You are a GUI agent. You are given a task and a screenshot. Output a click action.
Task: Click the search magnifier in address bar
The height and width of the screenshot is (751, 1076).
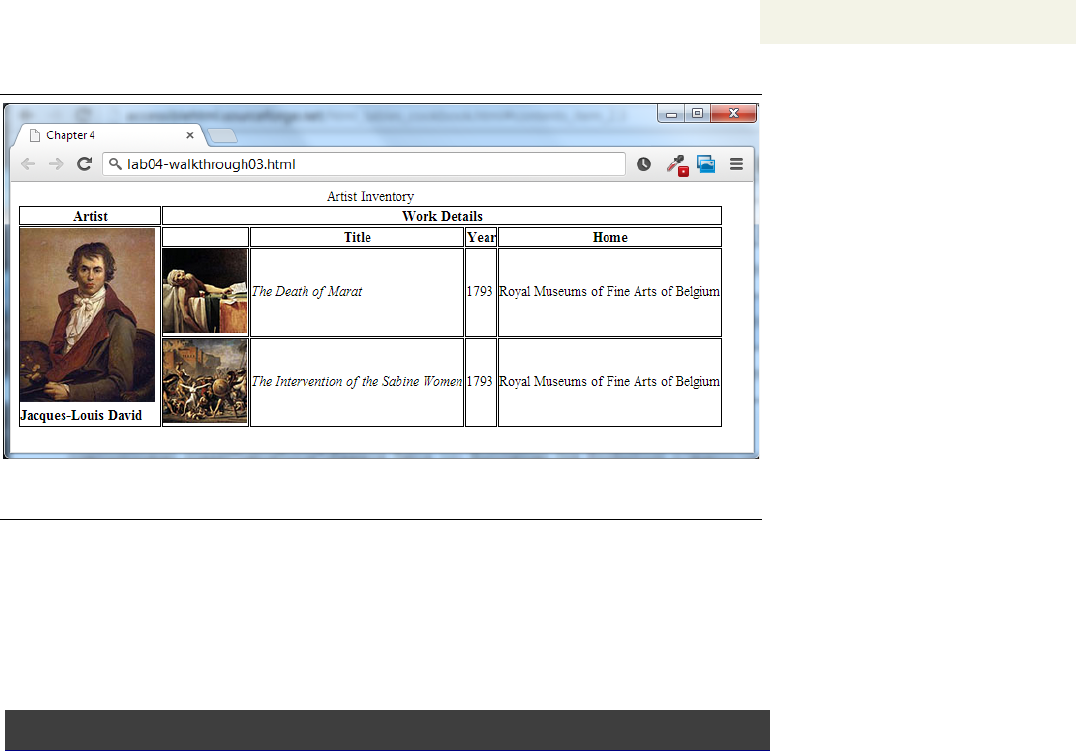(115, 164)
